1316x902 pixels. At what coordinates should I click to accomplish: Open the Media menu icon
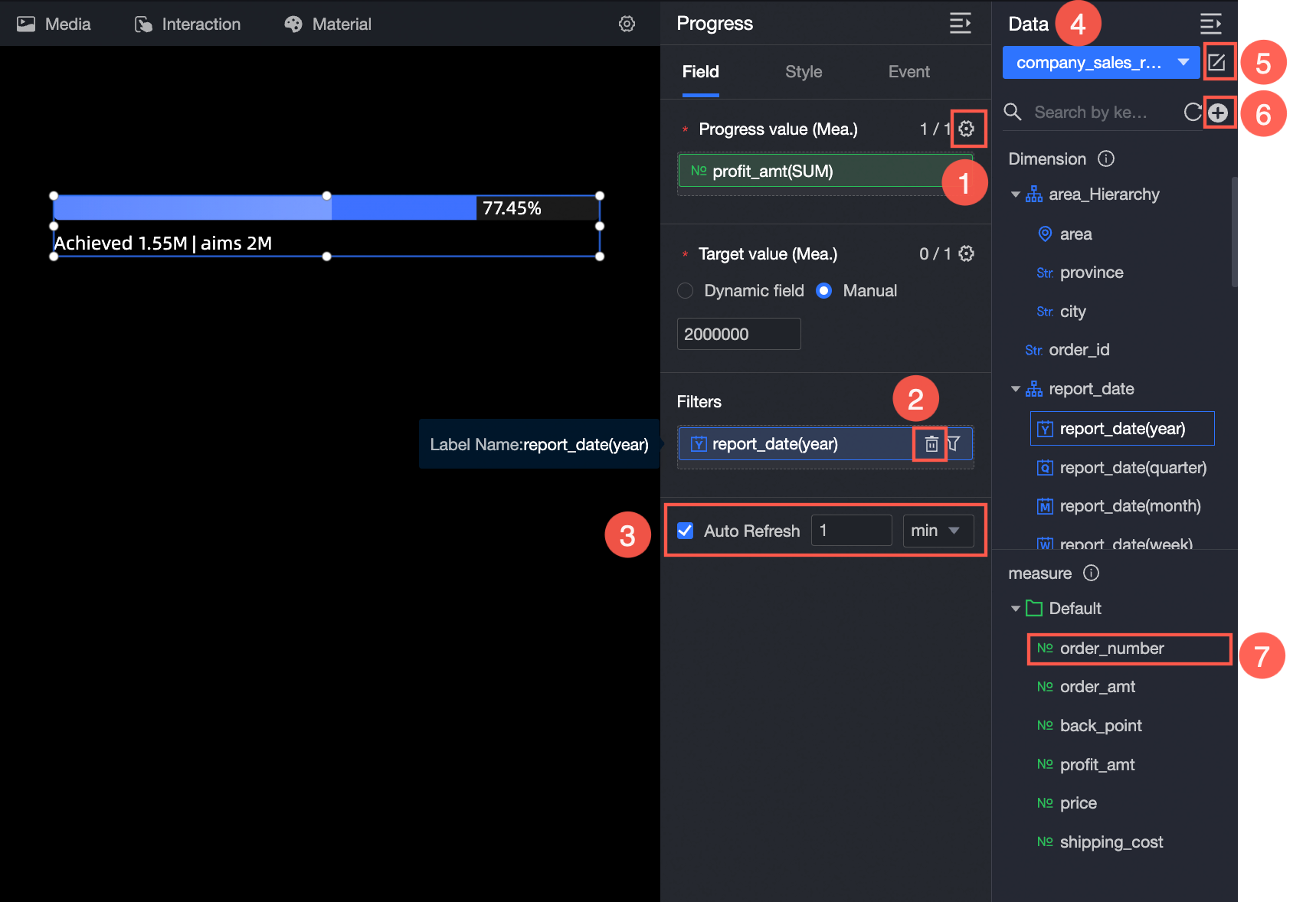(x=26, y=25)
